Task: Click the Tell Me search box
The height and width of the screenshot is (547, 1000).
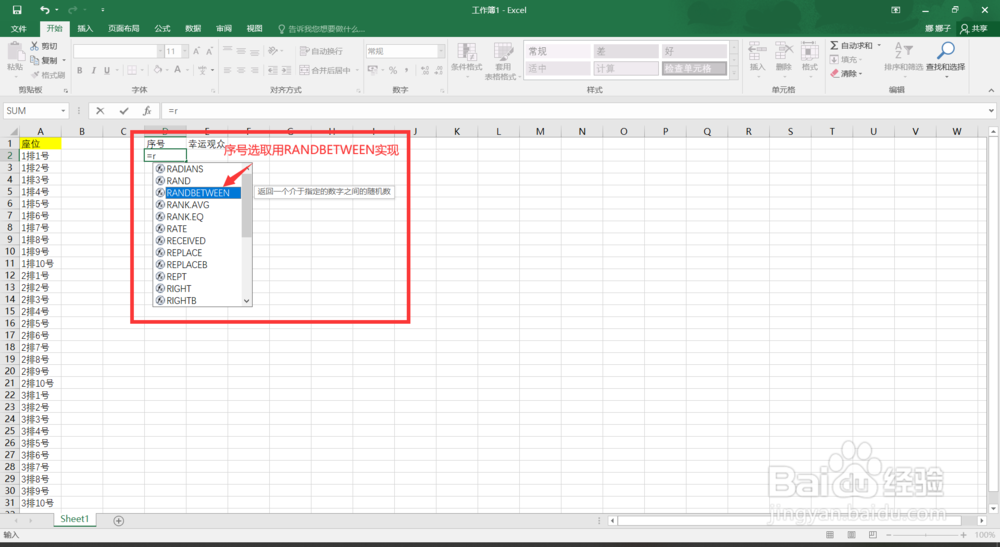Action: coord(322,29)
